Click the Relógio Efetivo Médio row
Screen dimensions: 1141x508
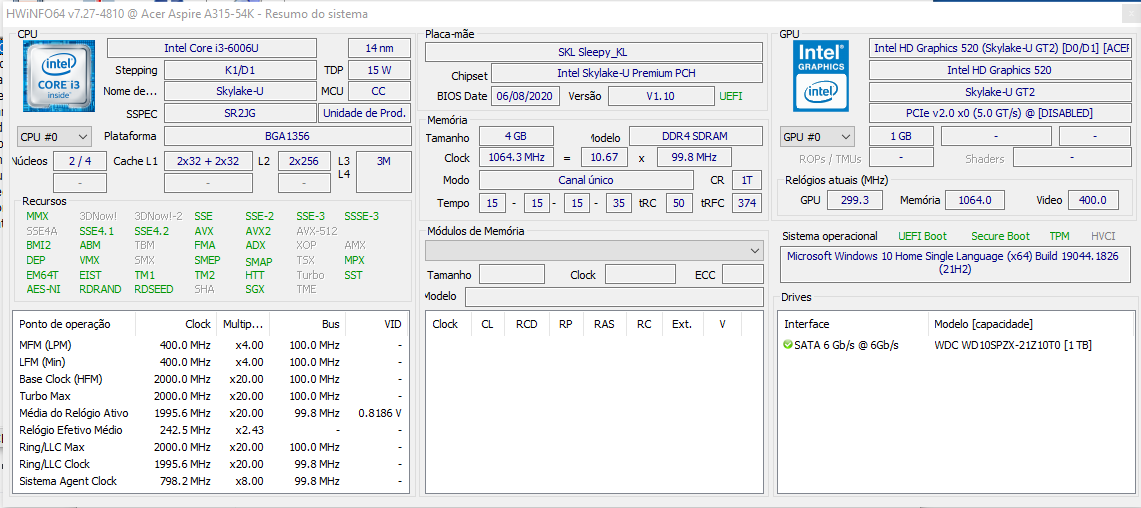(210, 430)
